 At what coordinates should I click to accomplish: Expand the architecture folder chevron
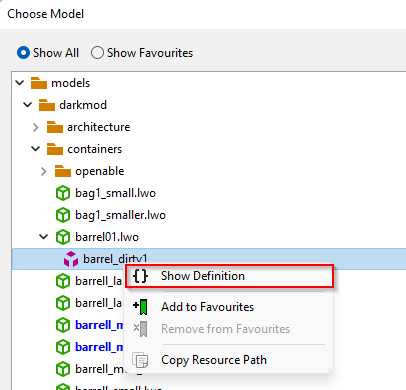click(36, 127)
